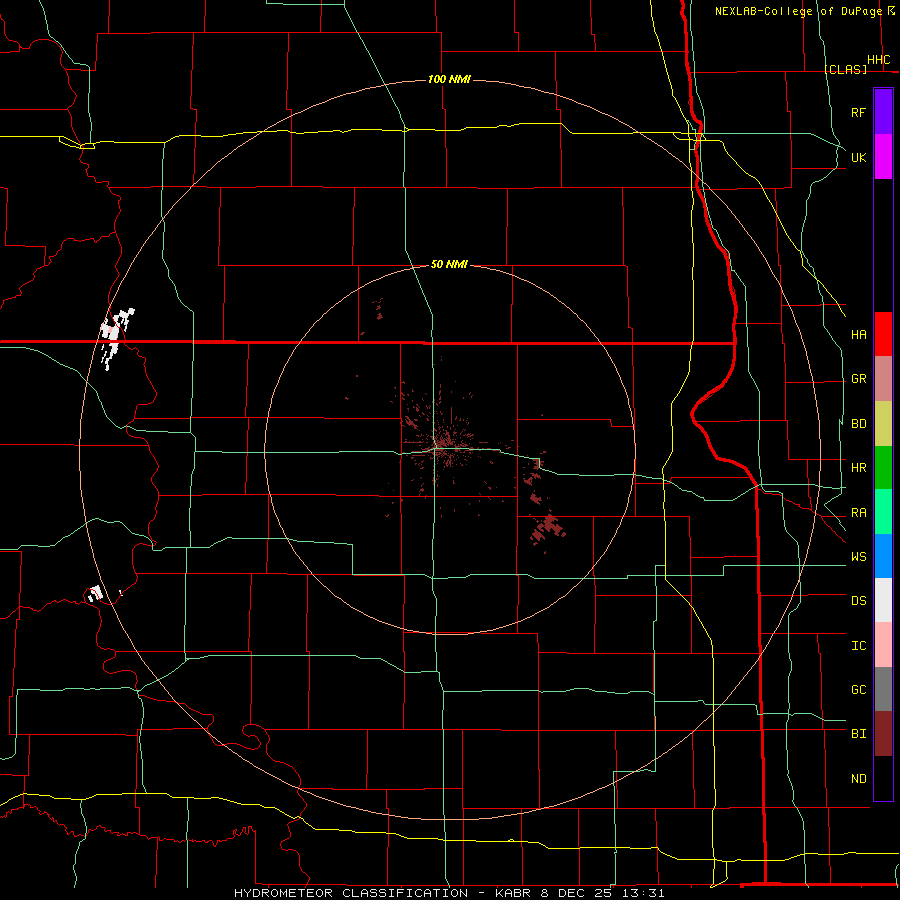Screen dimensions: 900x900
Task: Click the RA mint-green legend swatch
Action: tap(883, 512)
